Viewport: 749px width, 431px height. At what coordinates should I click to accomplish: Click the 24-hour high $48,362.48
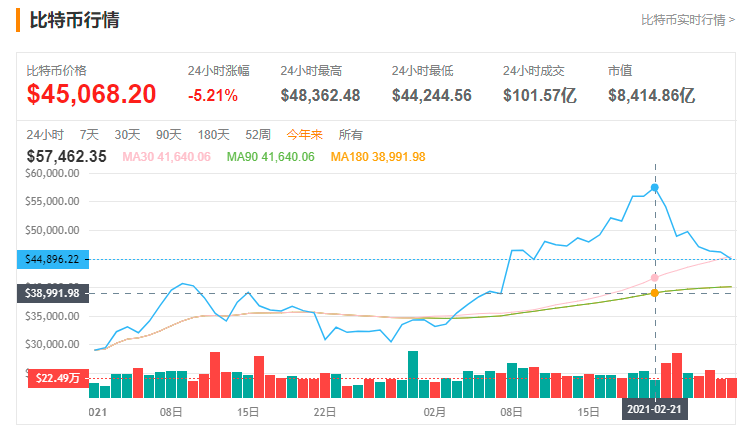coord(320,96)
